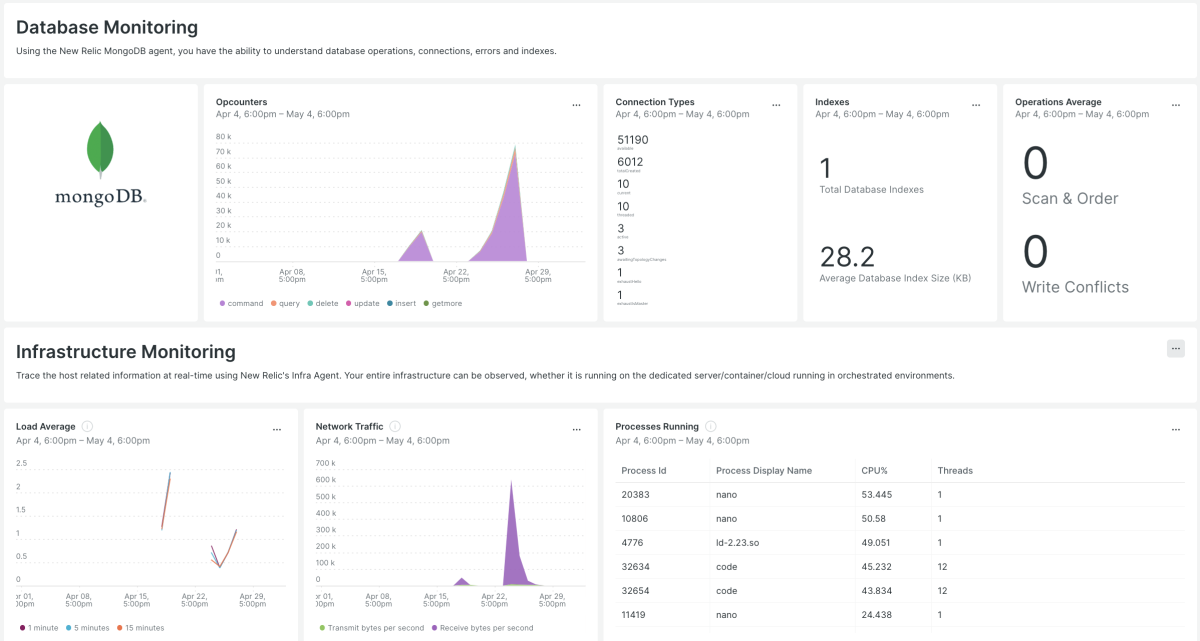This screenshot has width=1200, height=641.
Task: Click the Threads column header
Action: [954, 470]
